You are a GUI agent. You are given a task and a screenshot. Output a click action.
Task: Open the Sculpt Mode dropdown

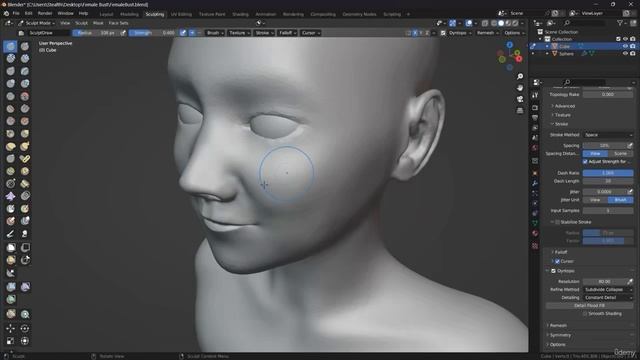click(36, 23)
